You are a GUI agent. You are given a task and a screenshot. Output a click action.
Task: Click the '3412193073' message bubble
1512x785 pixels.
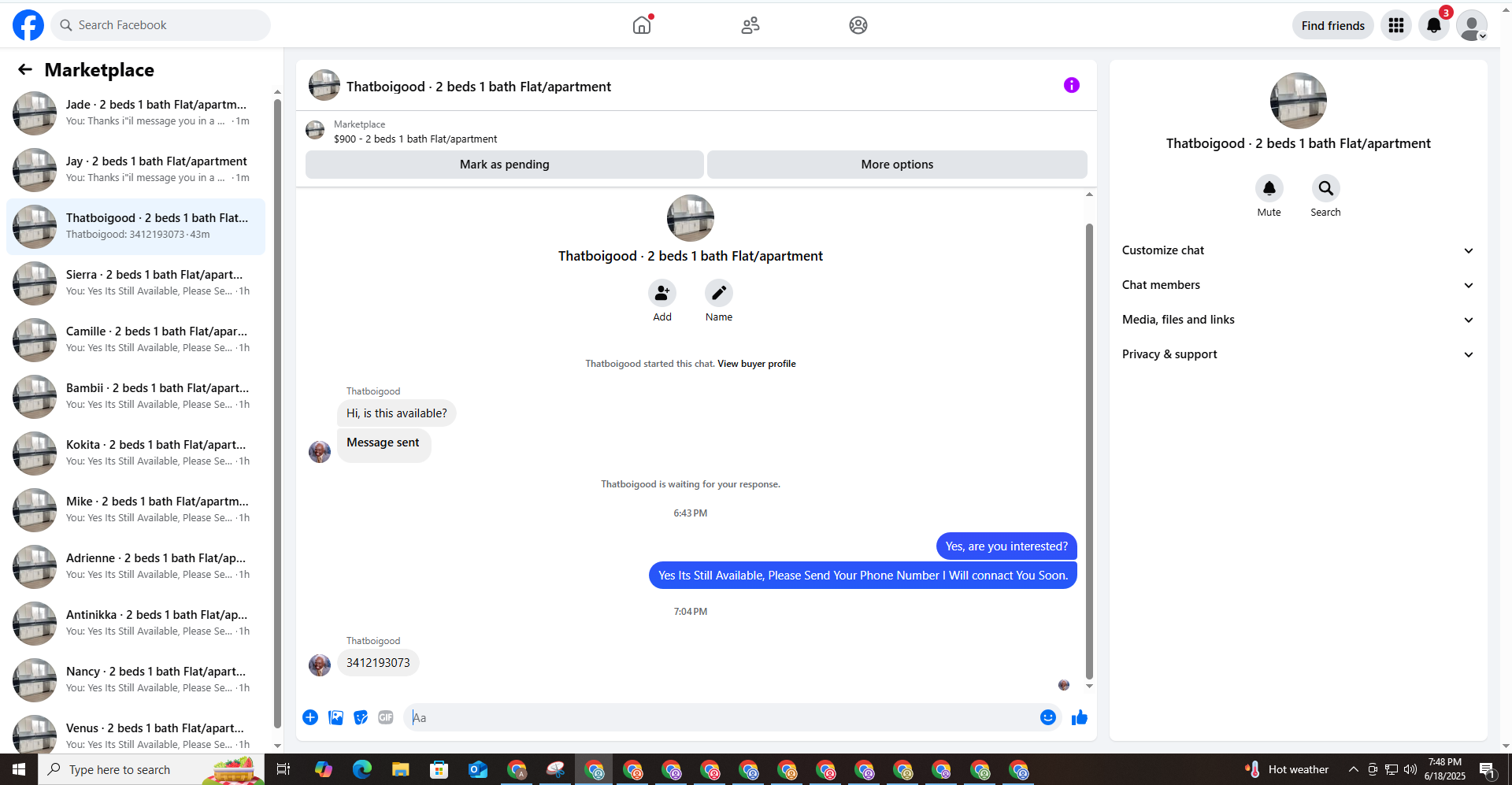coord(378,663)
